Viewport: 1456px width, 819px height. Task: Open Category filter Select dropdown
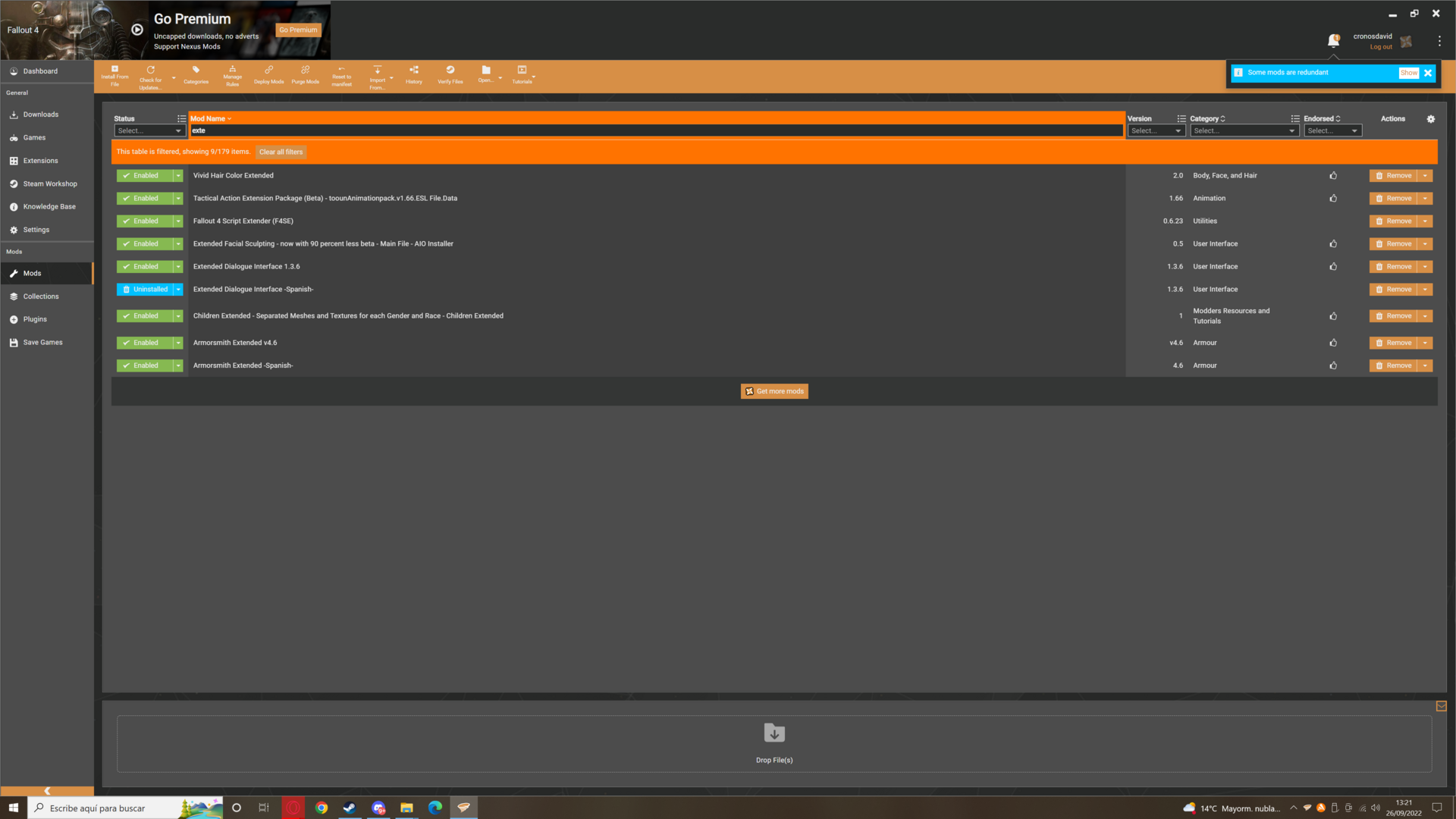point(1244,130)
